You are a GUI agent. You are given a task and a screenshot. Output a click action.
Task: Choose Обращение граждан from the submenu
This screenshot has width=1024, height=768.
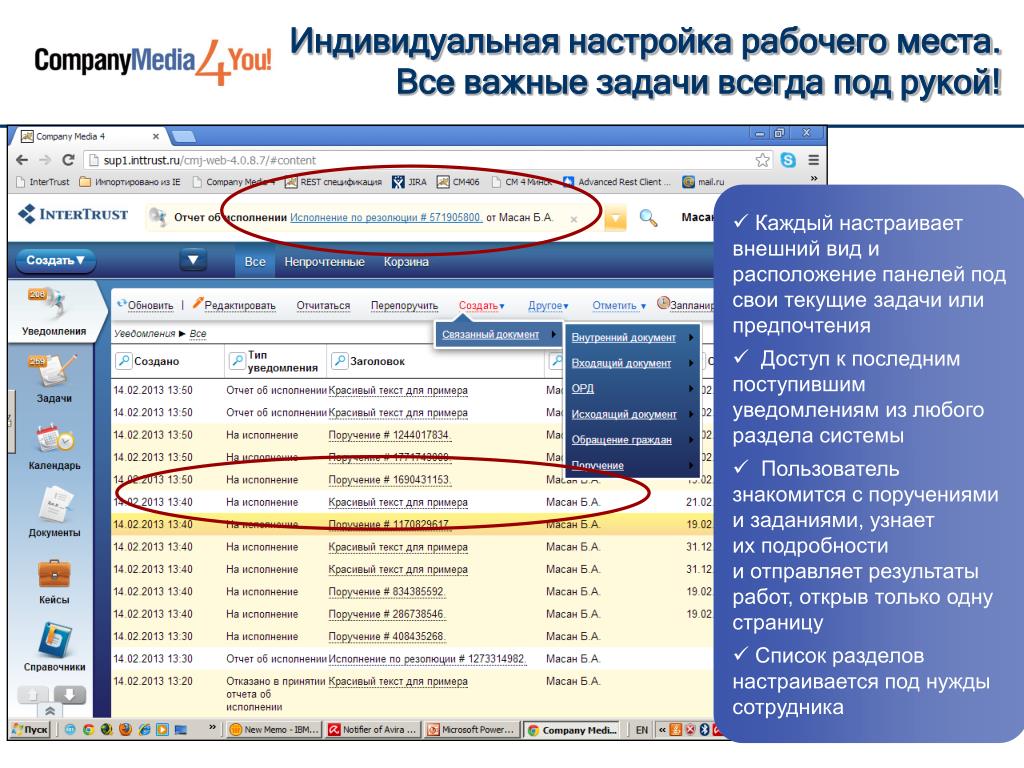(x=632, y=440)
